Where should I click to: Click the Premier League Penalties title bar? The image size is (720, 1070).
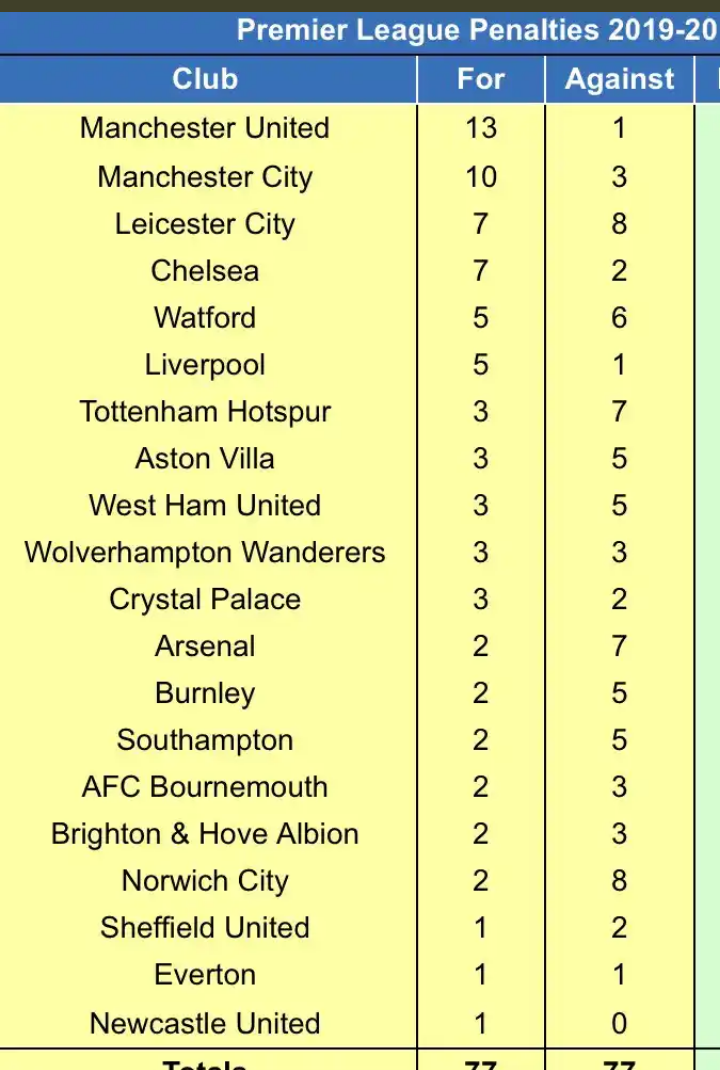(x=360, y=30)
